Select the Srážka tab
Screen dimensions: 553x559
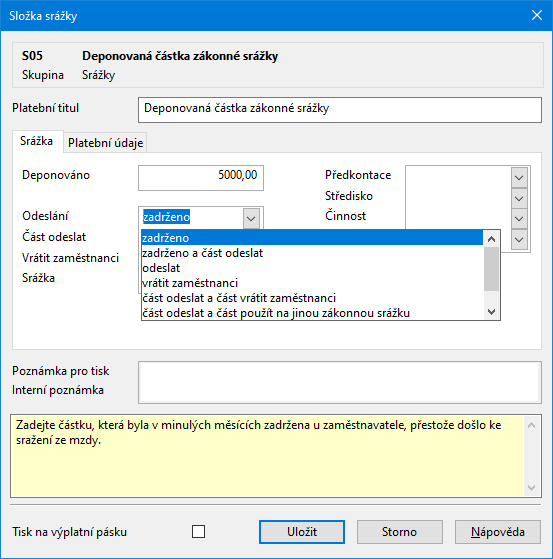pyautogui.click(x=37, y=141)
